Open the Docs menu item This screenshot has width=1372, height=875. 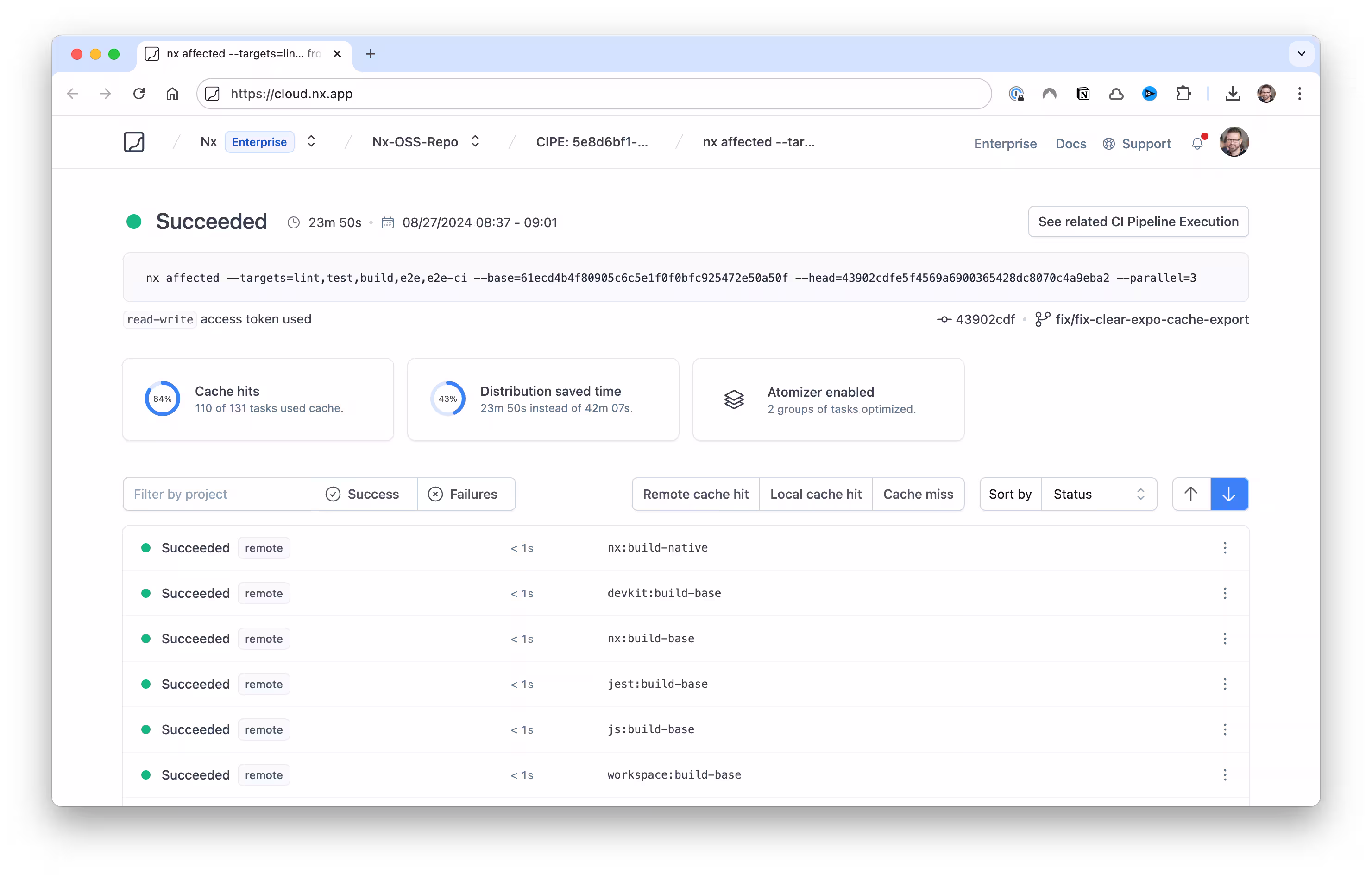pos(1070,144)
